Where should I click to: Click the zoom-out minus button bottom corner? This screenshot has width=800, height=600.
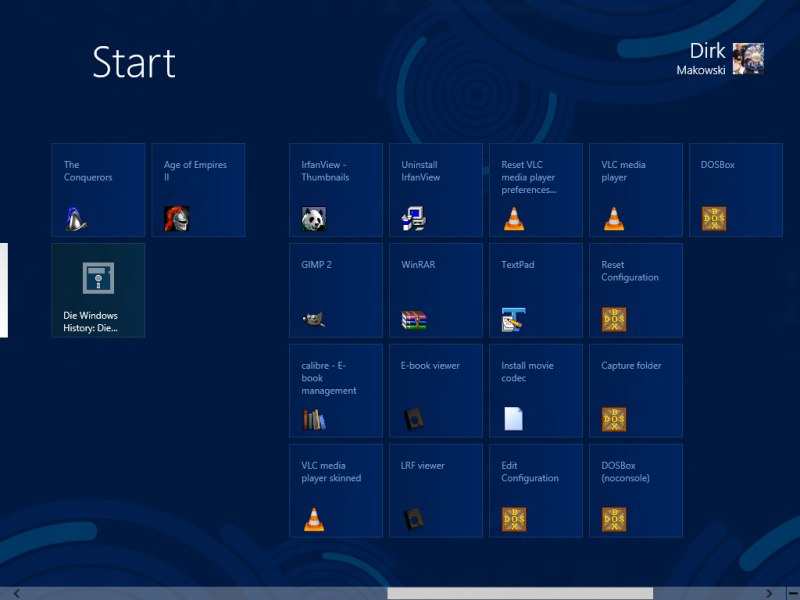793,593
